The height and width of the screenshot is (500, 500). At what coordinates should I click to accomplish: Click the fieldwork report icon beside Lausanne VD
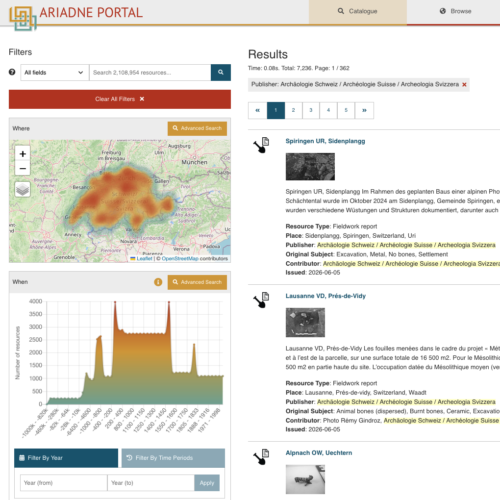click(261, 300)
